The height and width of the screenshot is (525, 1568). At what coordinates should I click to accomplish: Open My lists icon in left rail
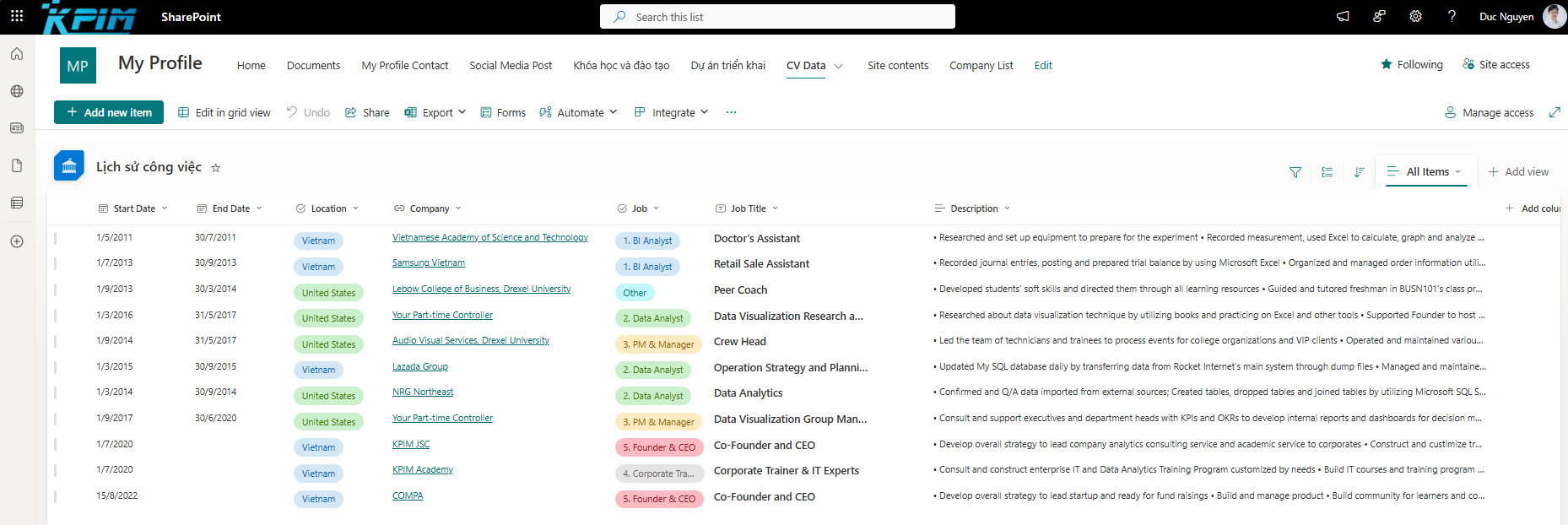(x=17, y=203)
